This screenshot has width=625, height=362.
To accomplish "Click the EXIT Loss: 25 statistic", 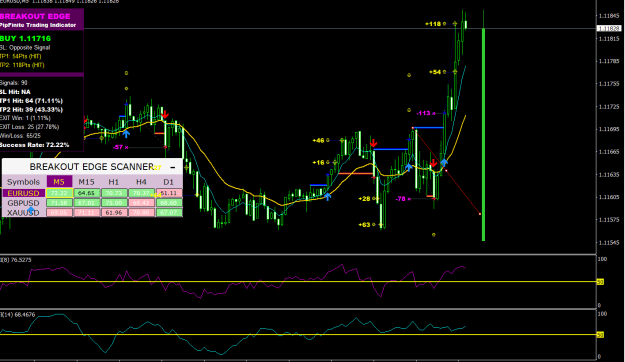I will [29, 127].
